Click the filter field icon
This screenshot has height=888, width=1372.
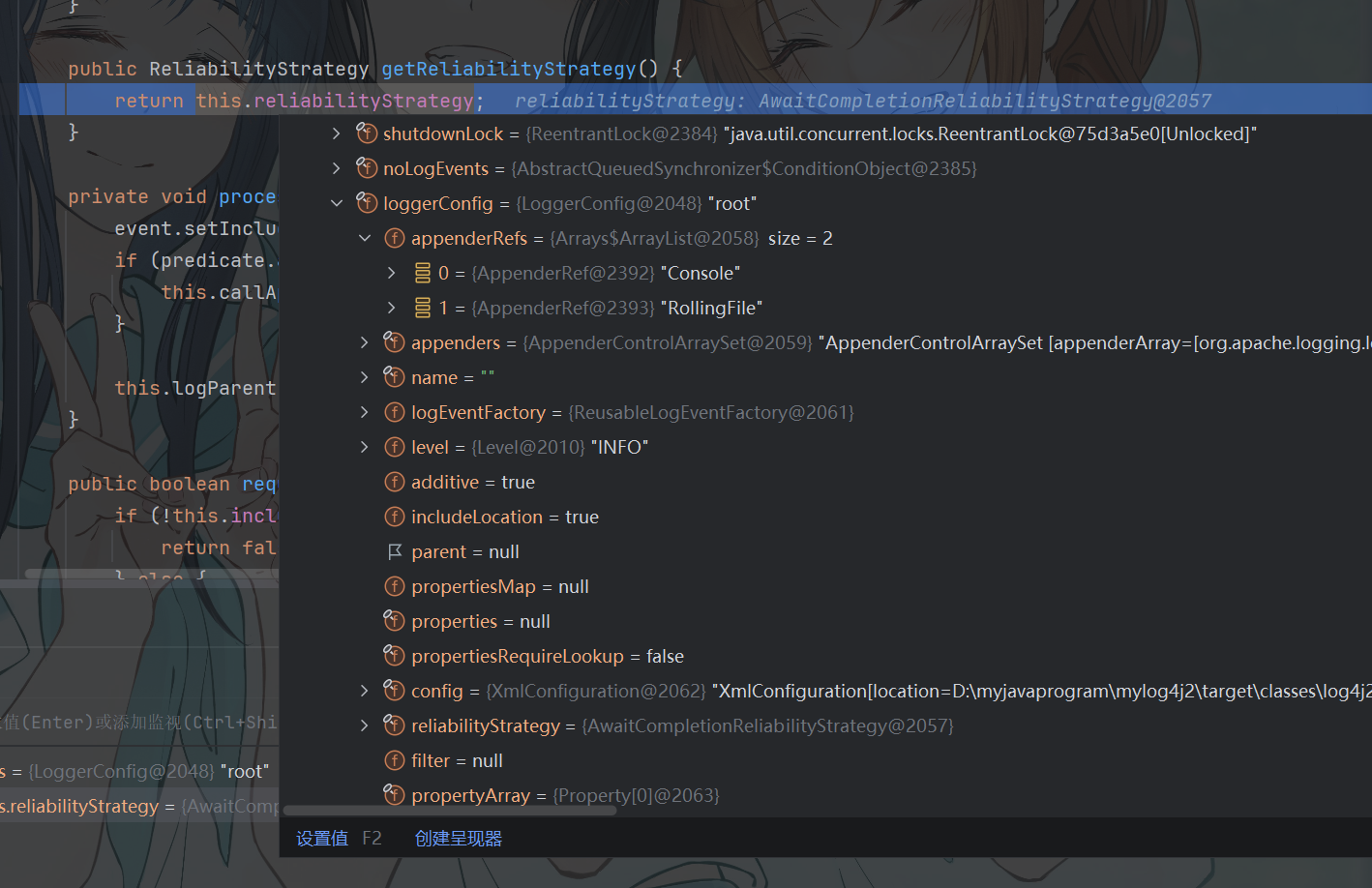tap(394, 760)
